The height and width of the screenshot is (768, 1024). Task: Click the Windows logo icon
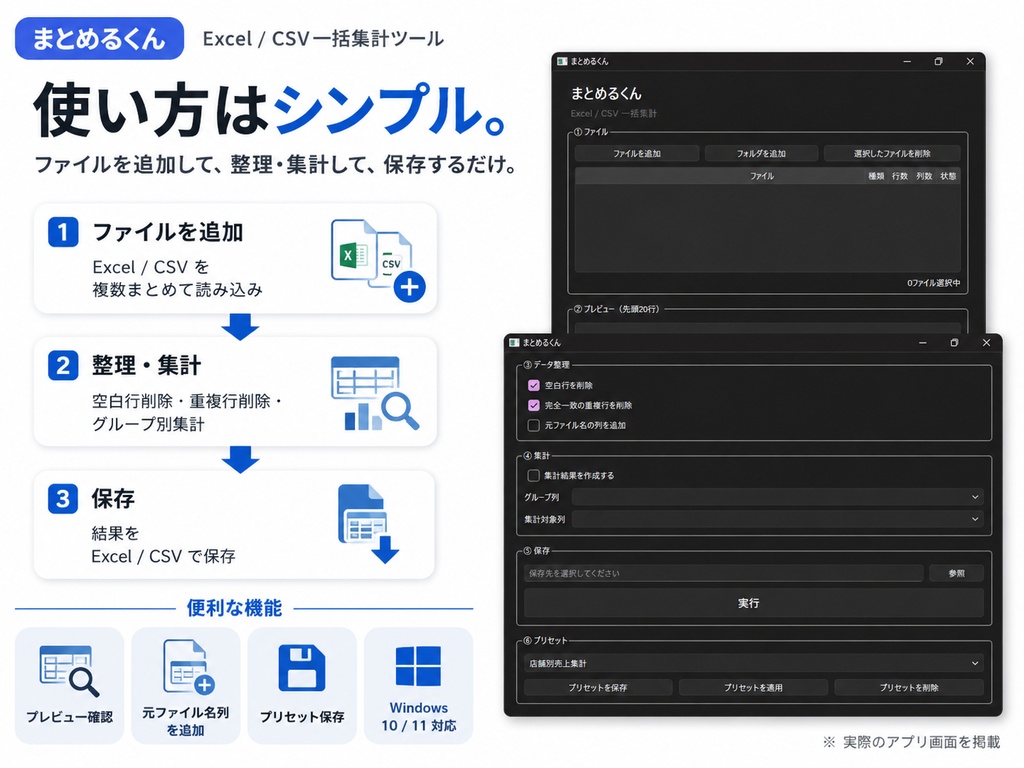coord(418,666)
